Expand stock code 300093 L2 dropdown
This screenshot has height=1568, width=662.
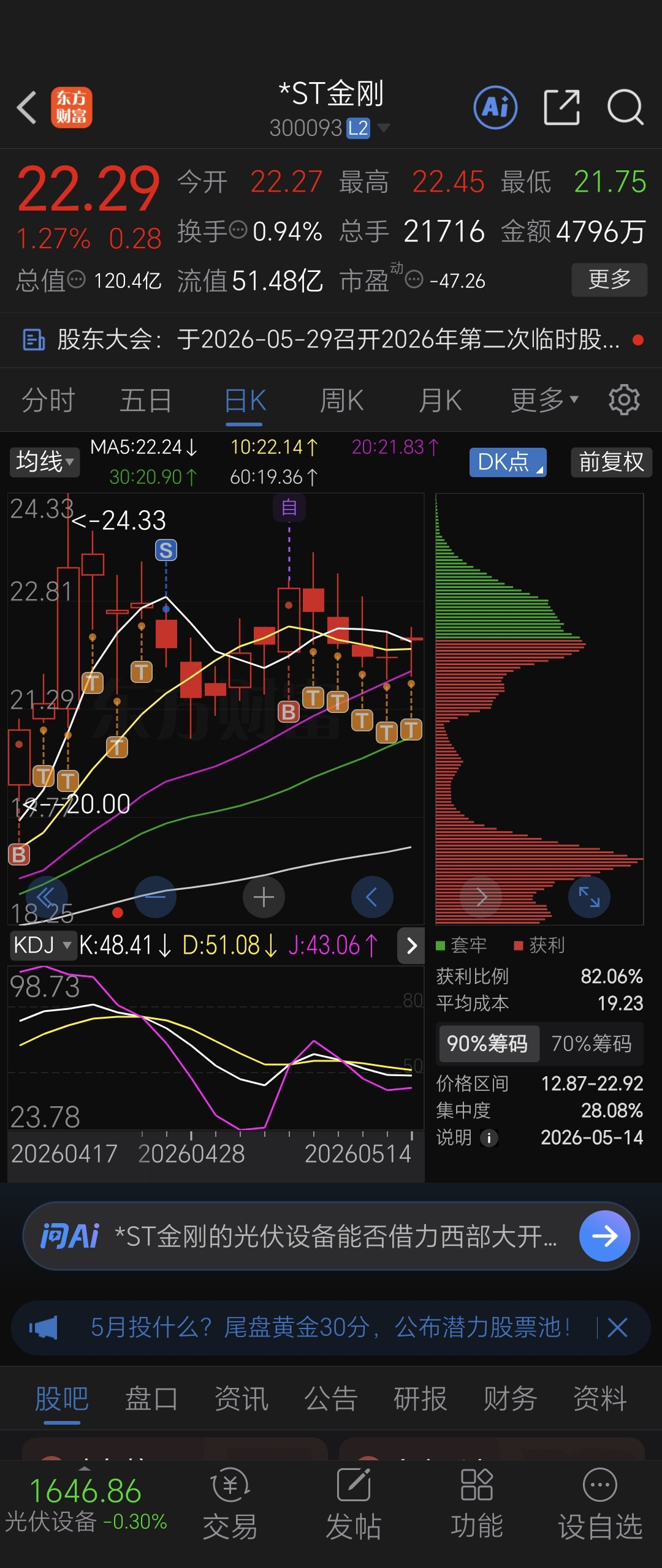tap(330, 128)
